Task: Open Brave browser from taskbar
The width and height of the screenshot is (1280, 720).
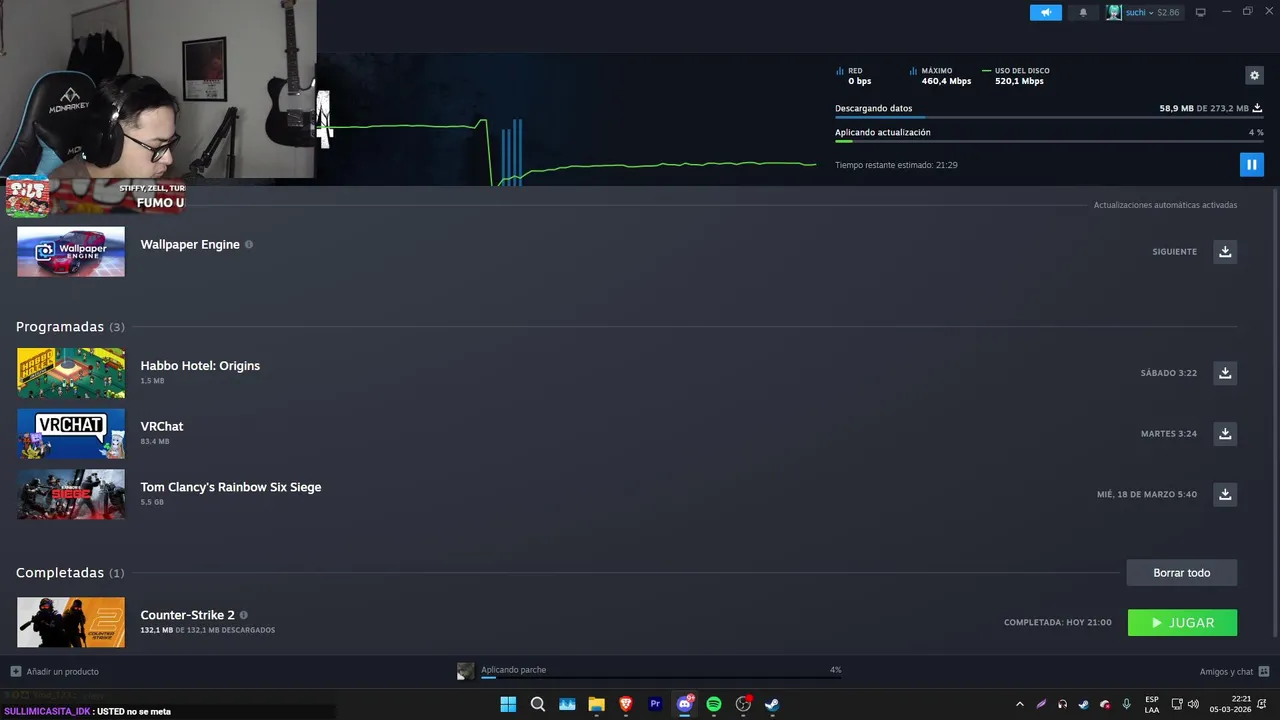Action: [x=626, y=704]
